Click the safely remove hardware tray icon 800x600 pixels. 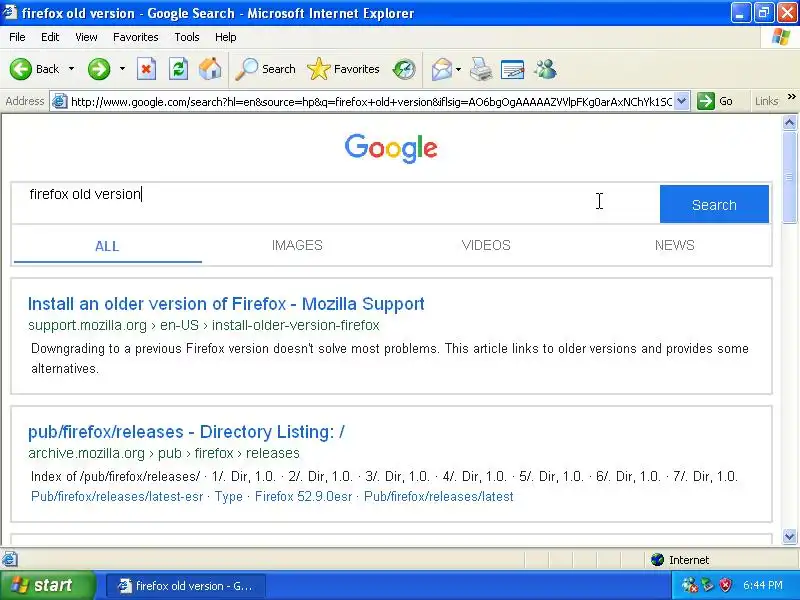(707, 585)
